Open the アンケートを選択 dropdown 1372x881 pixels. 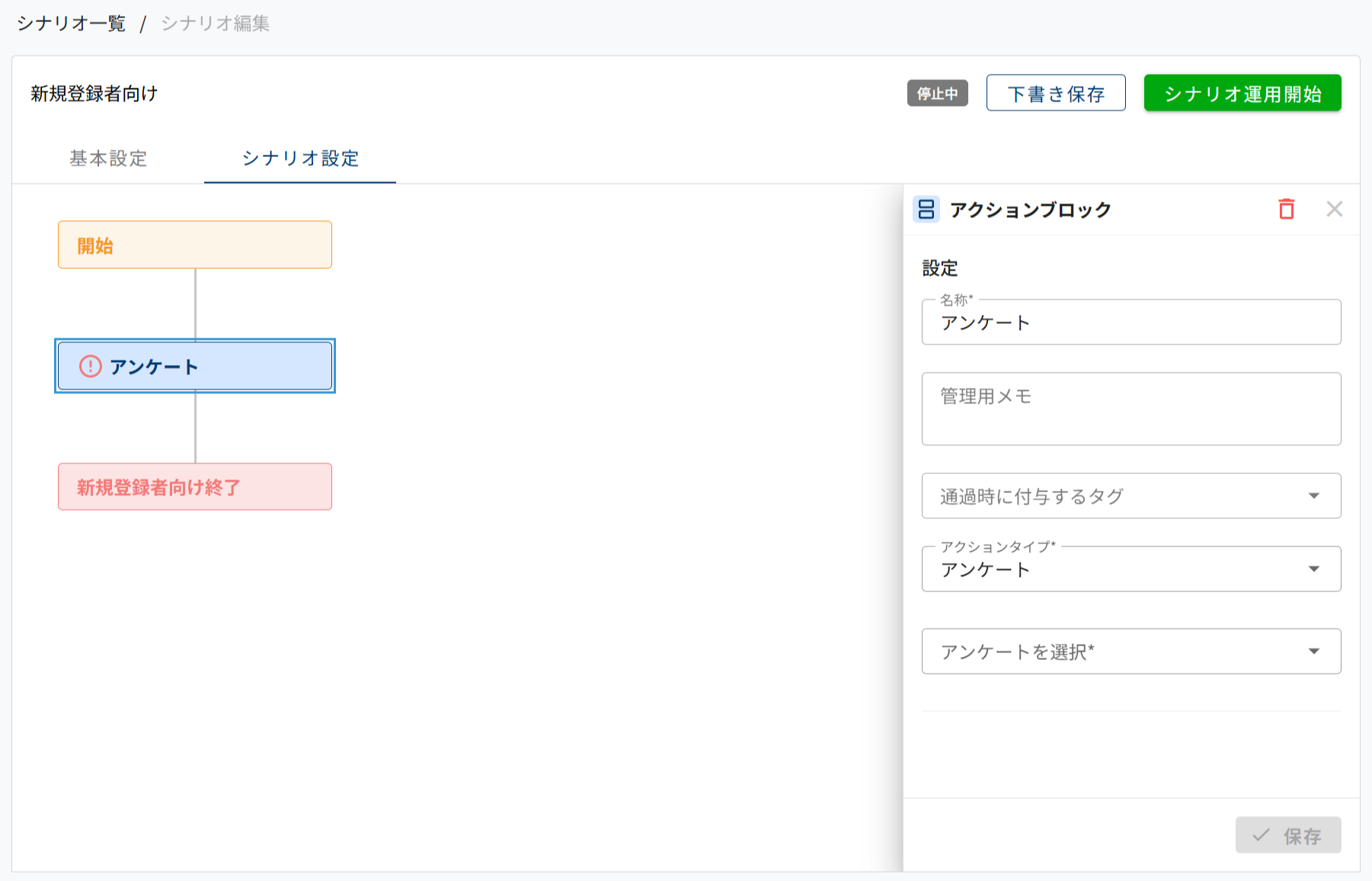click(x=1131, y=652)
